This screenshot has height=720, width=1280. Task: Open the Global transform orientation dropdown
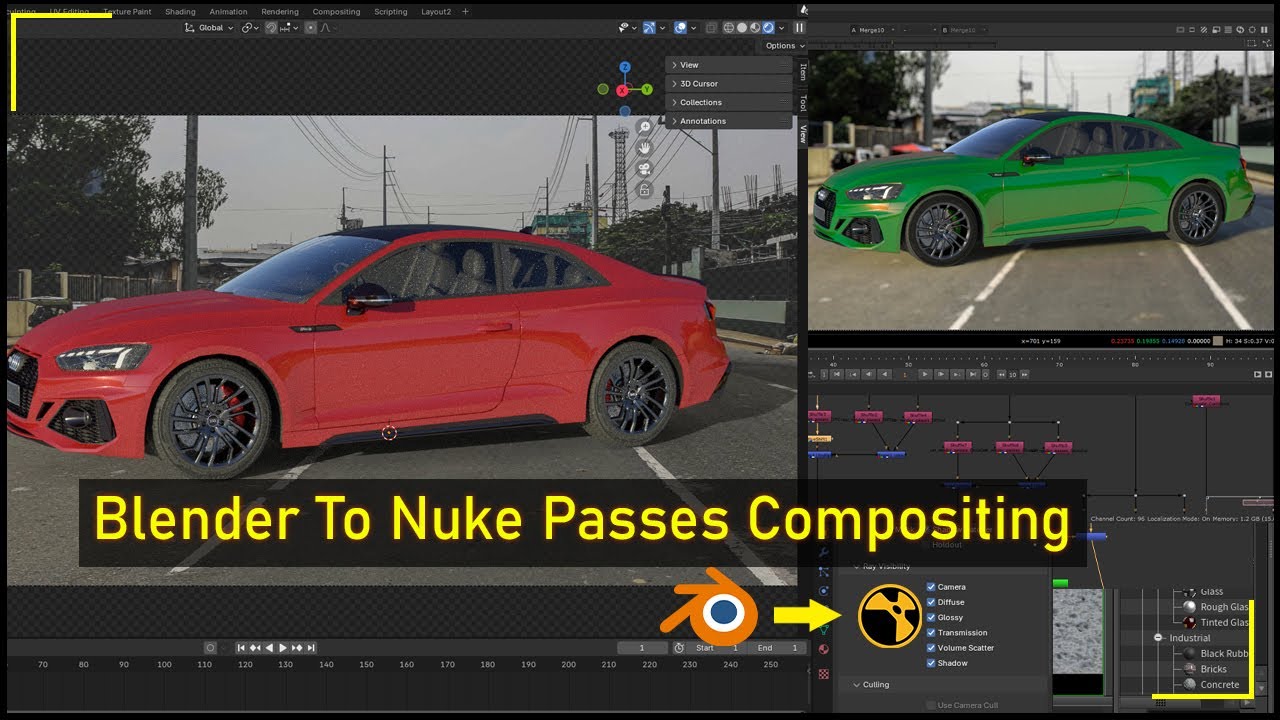click(209, 28)
